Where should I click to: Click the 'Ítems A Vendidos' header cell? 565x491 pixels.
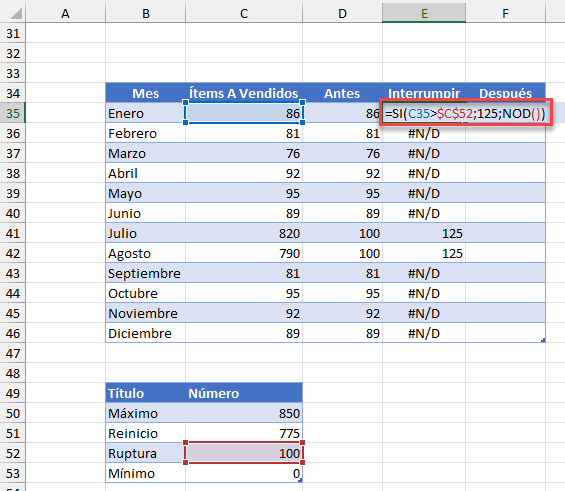(x=244, y=93)
